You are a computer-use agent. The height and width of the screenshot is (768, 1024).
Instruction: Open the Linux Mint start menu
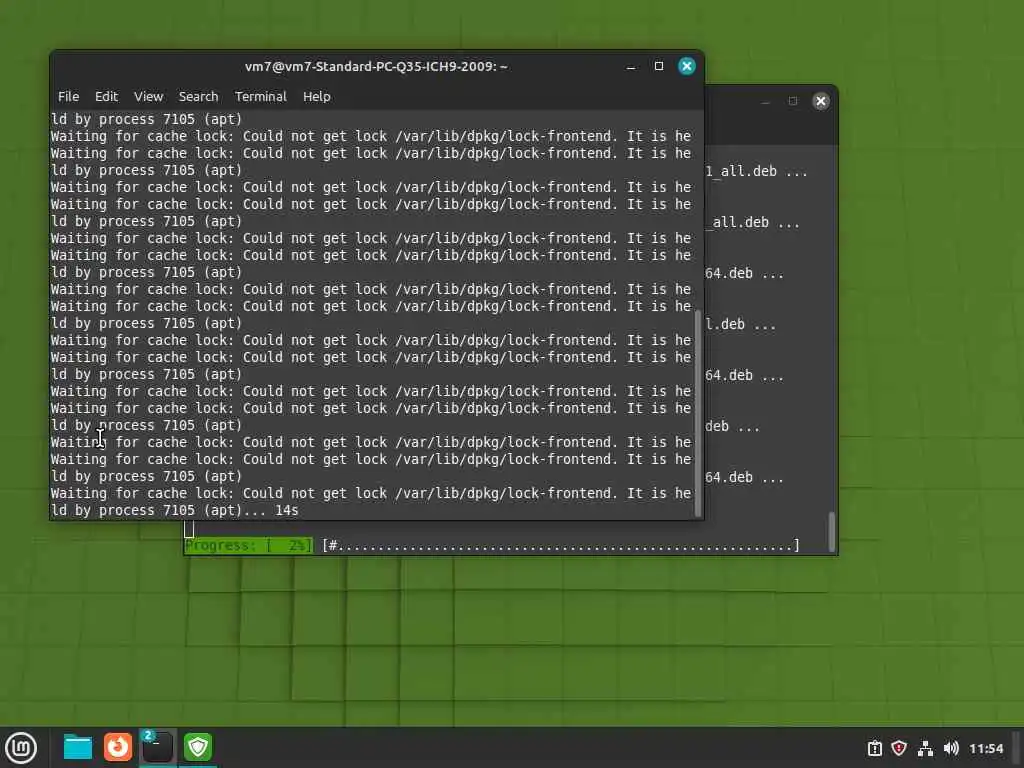point(21,748)
